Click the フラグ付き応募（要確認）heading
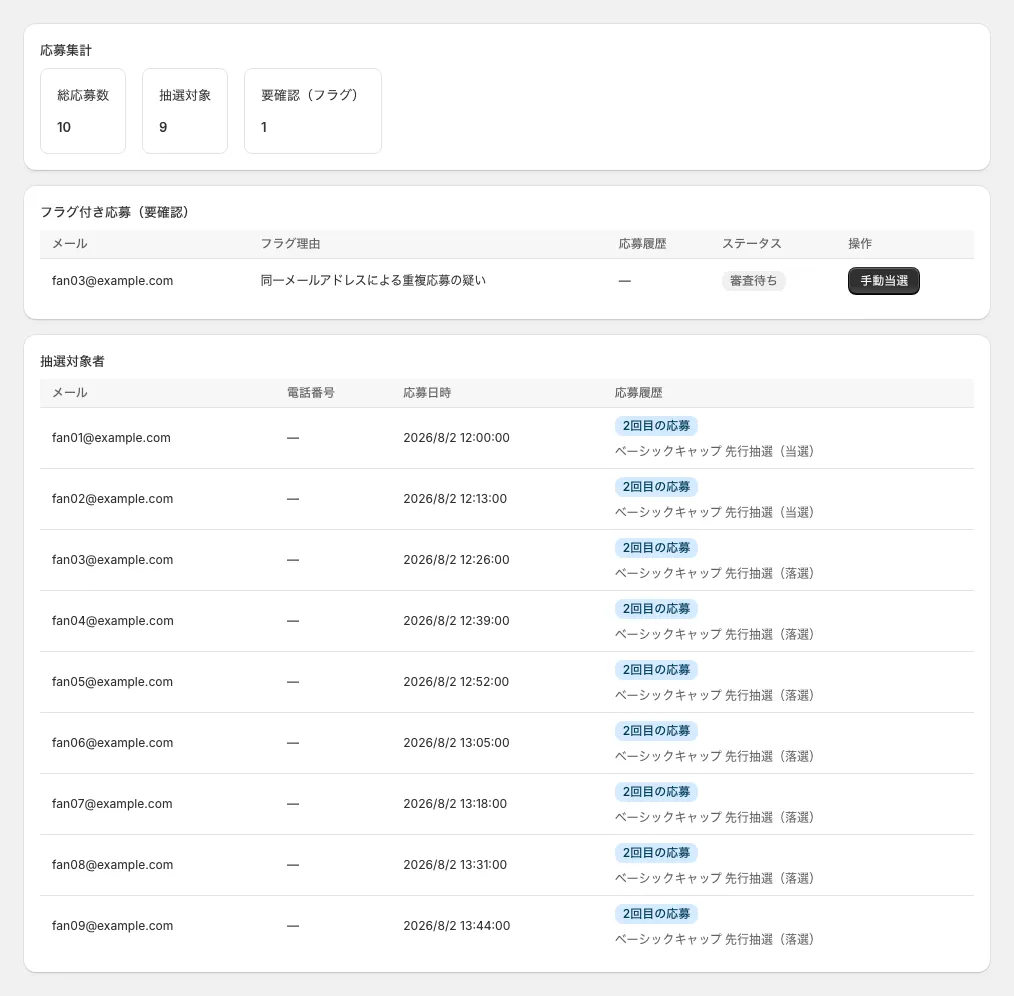Image resolution: width=1014 pixels, height=996 pixels. 114,212
